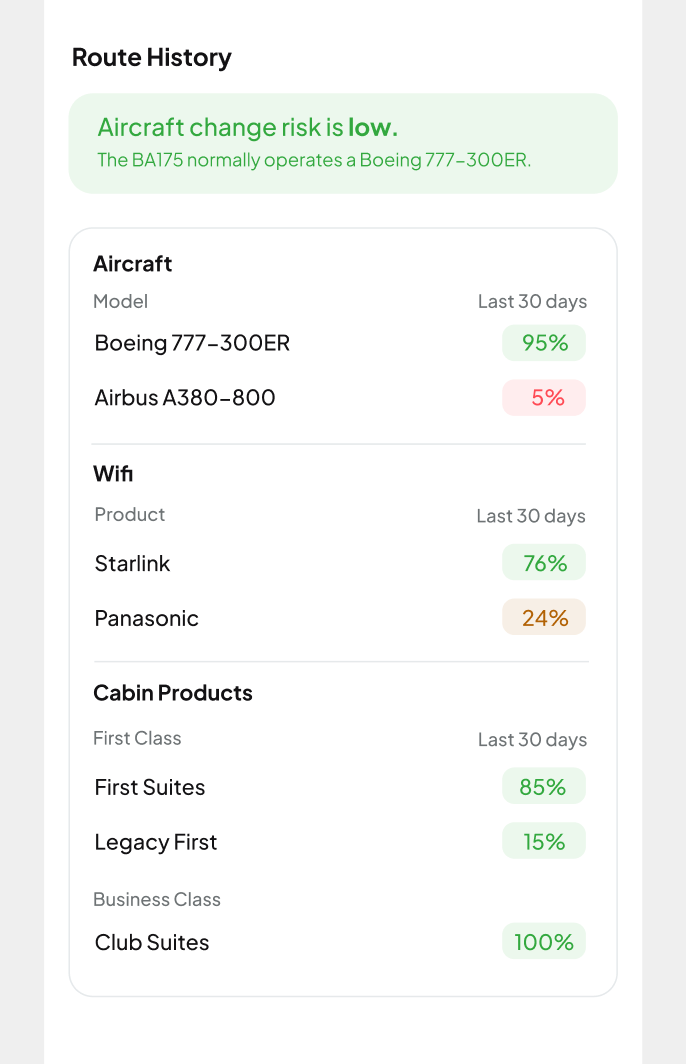
Task: Select the Panasonic wifi product
Action: (x=339, y=618)
